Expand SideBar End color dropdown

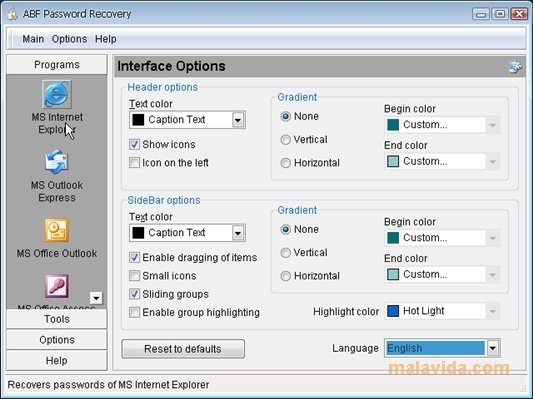(493, 275)
